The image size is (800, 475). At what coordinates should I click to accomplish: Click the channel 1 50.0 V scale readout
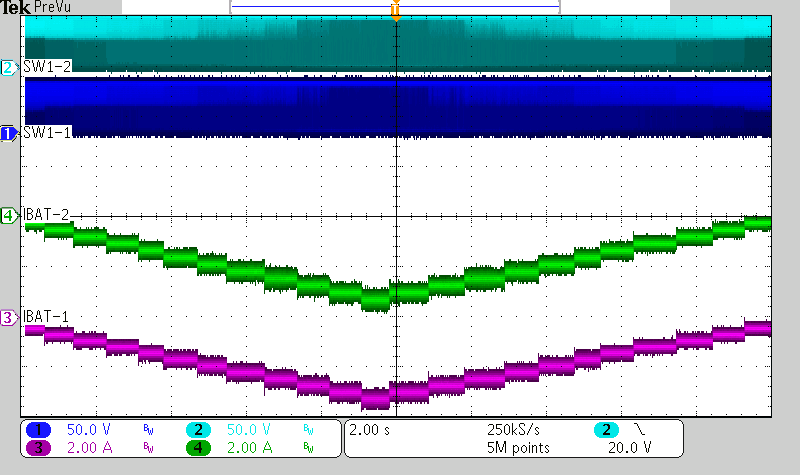[88, 429]
